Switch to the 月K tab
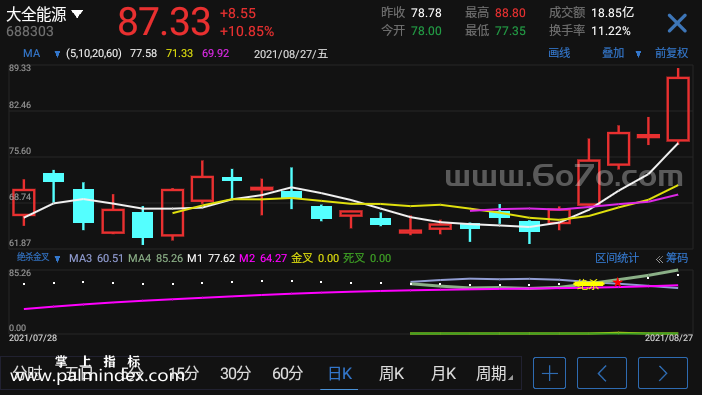The height and width of the screenshot is (395, 702). coord(443,373)
